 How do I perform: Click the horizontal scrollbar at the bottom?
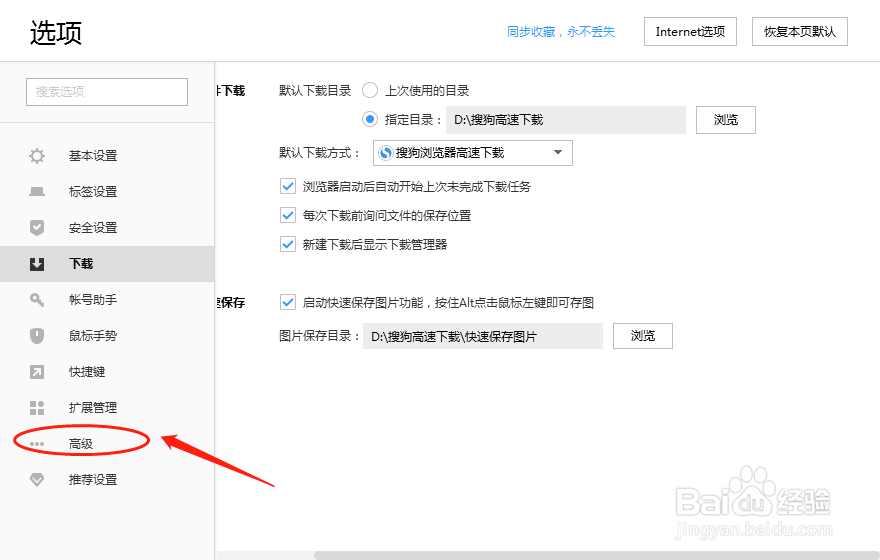(597, 556)
